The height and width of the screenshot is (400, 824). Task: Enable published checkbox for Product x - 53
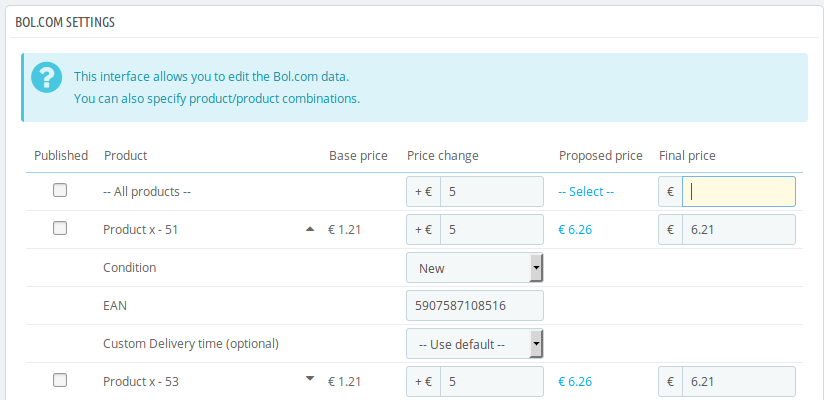tap(60, 380)
